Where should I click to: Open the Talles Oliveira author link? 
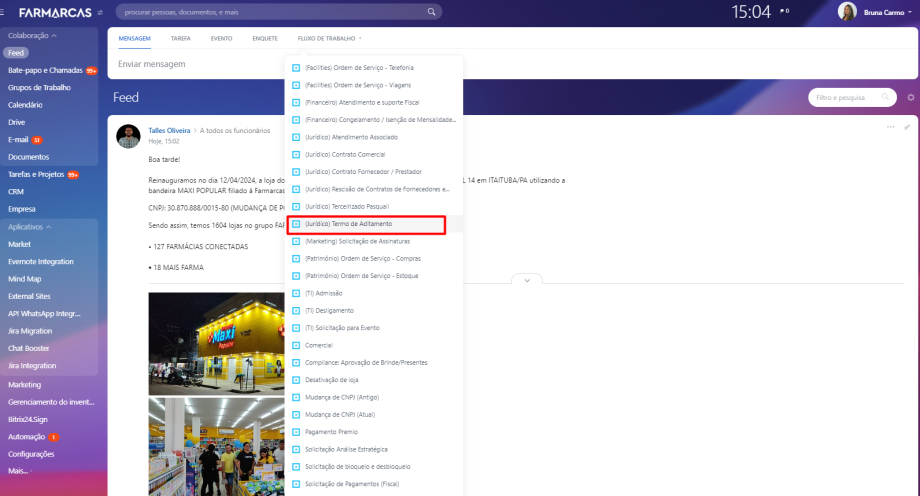point(169,130)
